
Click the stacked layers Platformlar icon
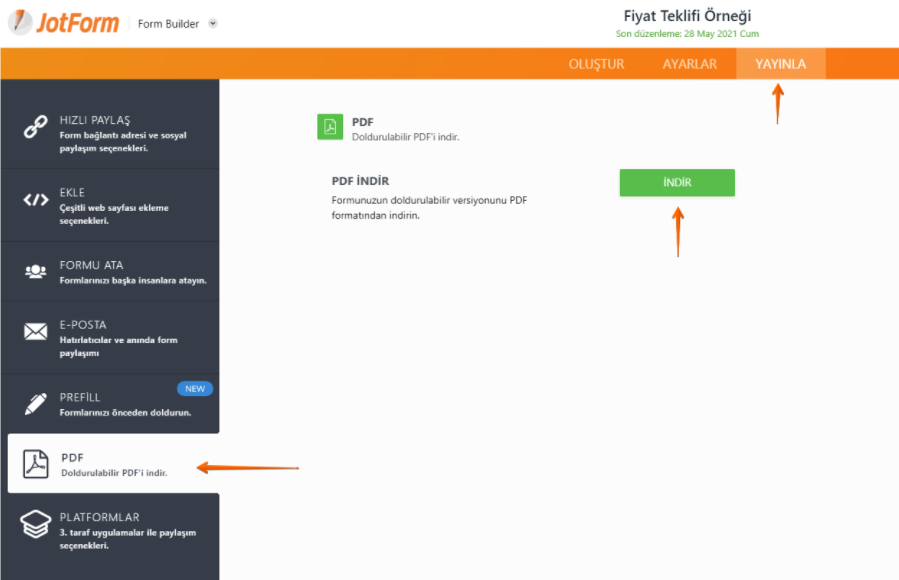click(36, 524)
